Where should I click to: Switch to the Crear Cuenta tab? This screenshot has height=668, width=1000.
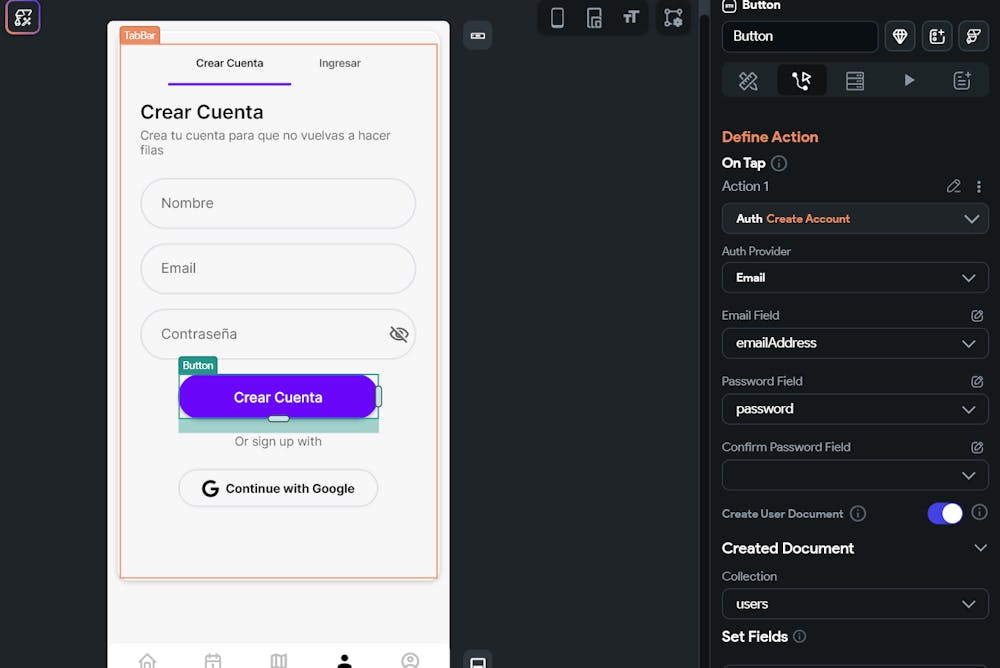230,63
